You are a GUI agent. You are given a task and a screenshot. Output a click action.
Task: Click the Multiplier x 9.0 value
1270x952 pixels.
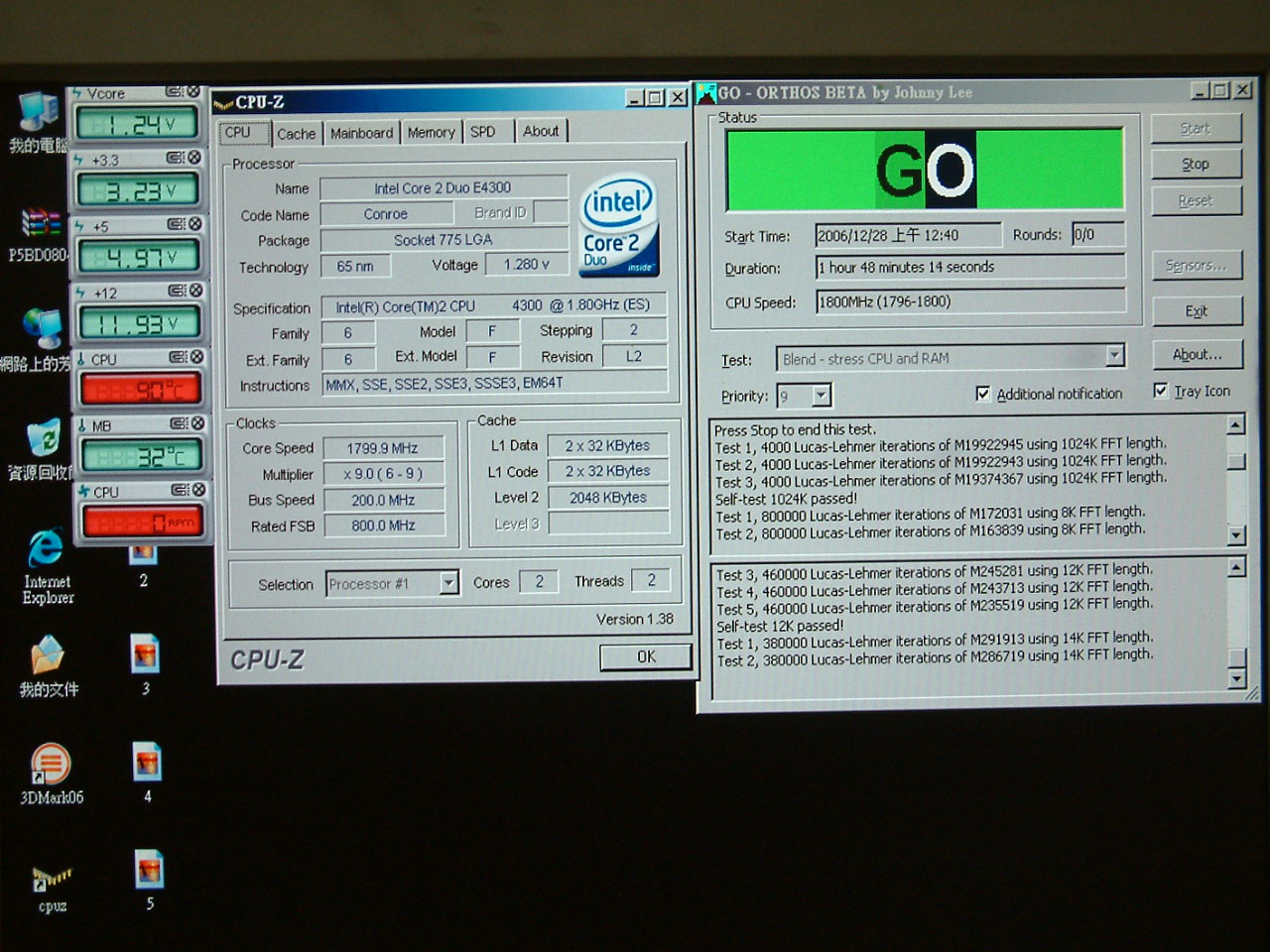(382, 474)
